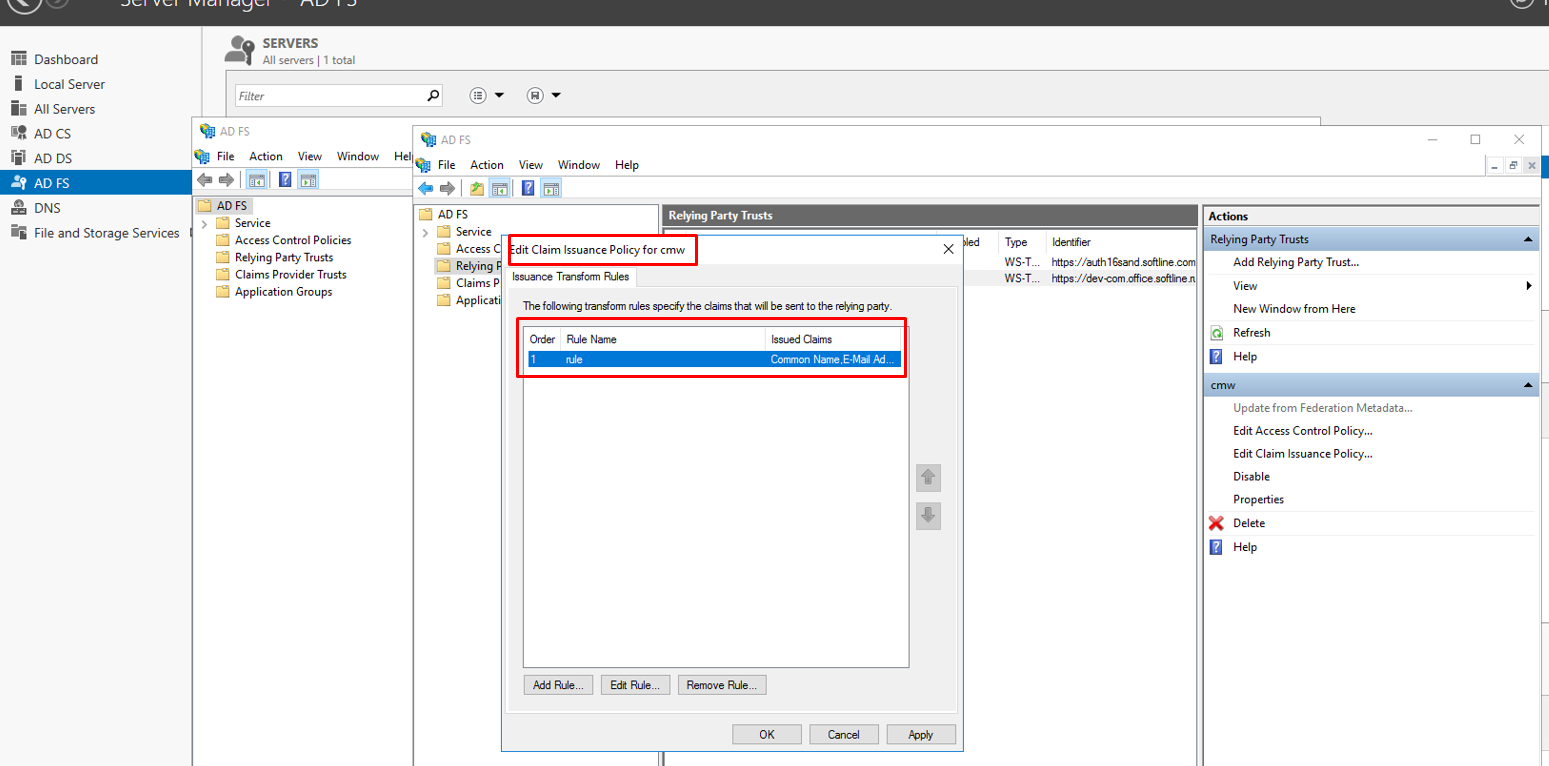Click Help icon under Relying Party Trusts actions
The height and width of the screenshot is (766, 1549).
point(1216,356)
